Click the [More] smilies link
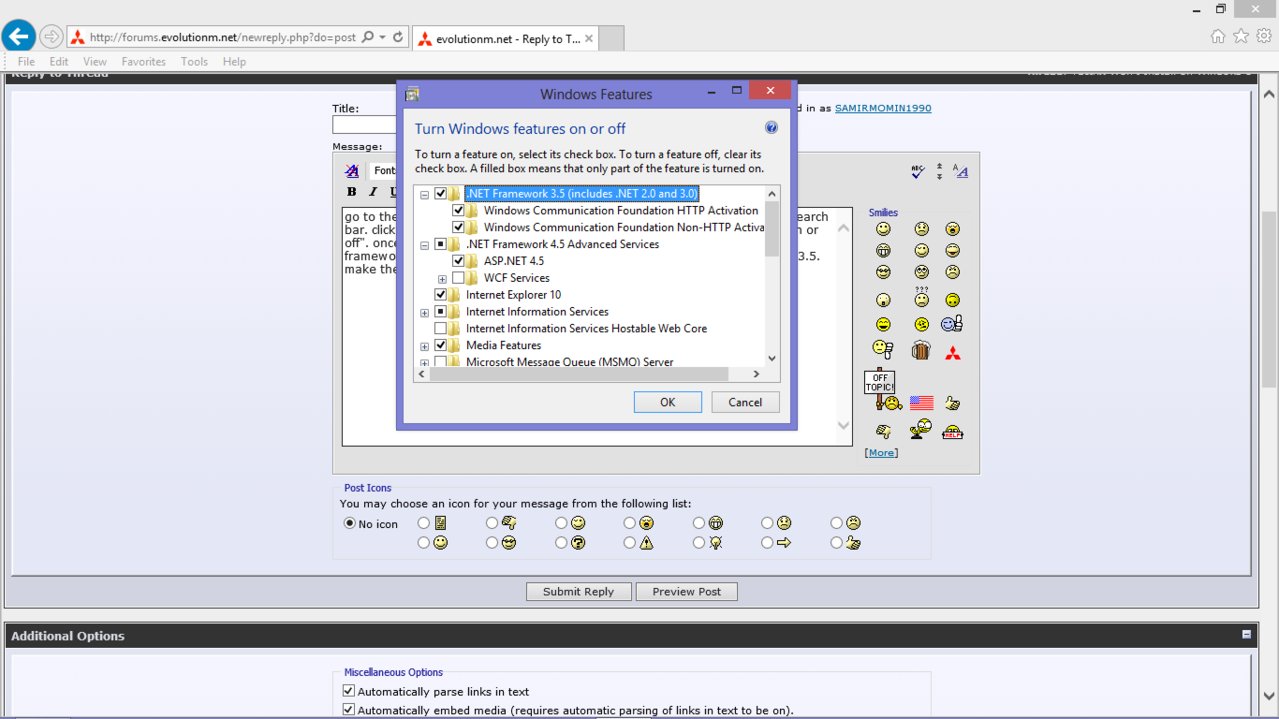The image size is (1279, 719). point(881,453)
